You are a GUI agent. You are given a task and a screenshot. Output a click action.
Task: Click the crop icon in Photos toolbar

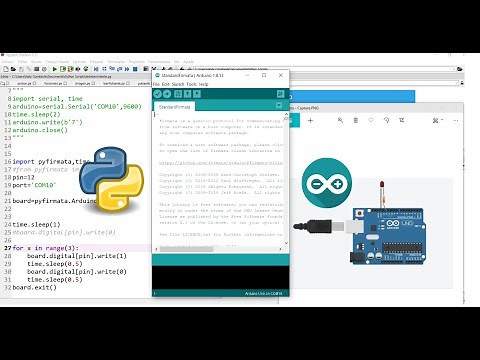(402, 120)
